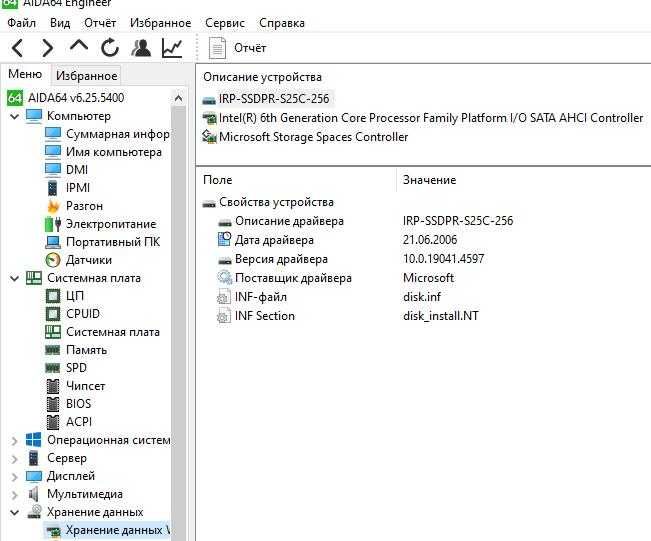Open the Файл menu
This screenshot has width=651, height=541.
click(x=22, y=23)
